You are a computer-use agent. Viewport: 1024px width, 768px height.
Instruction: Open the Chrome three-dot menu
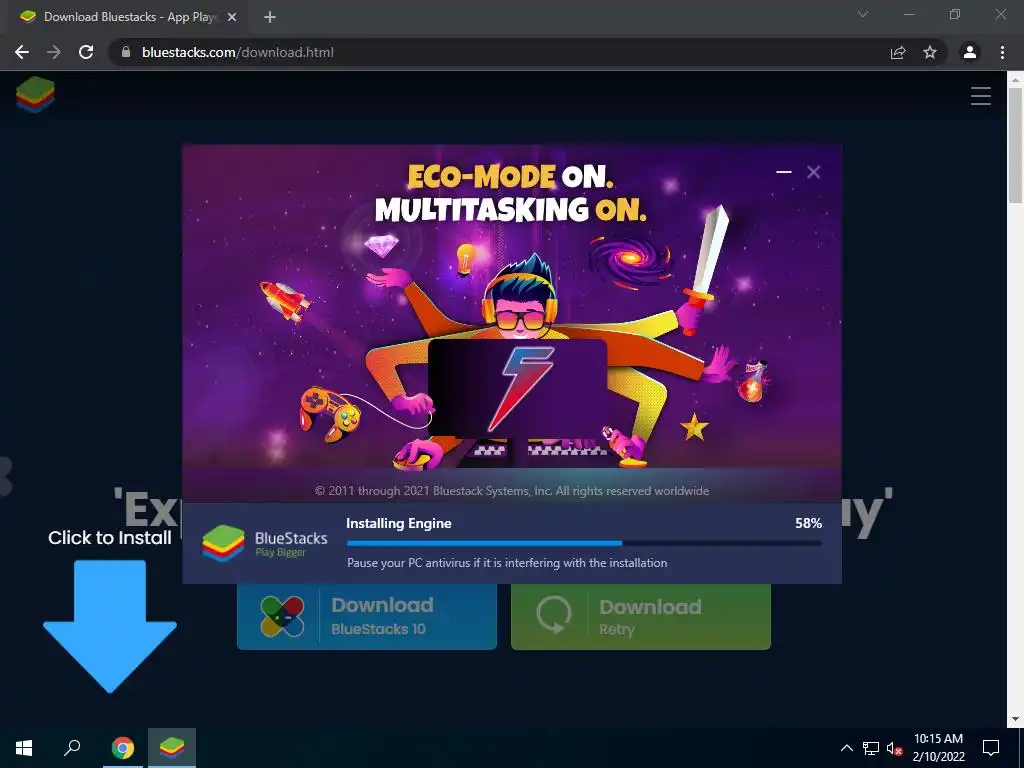coord(1002,52)
